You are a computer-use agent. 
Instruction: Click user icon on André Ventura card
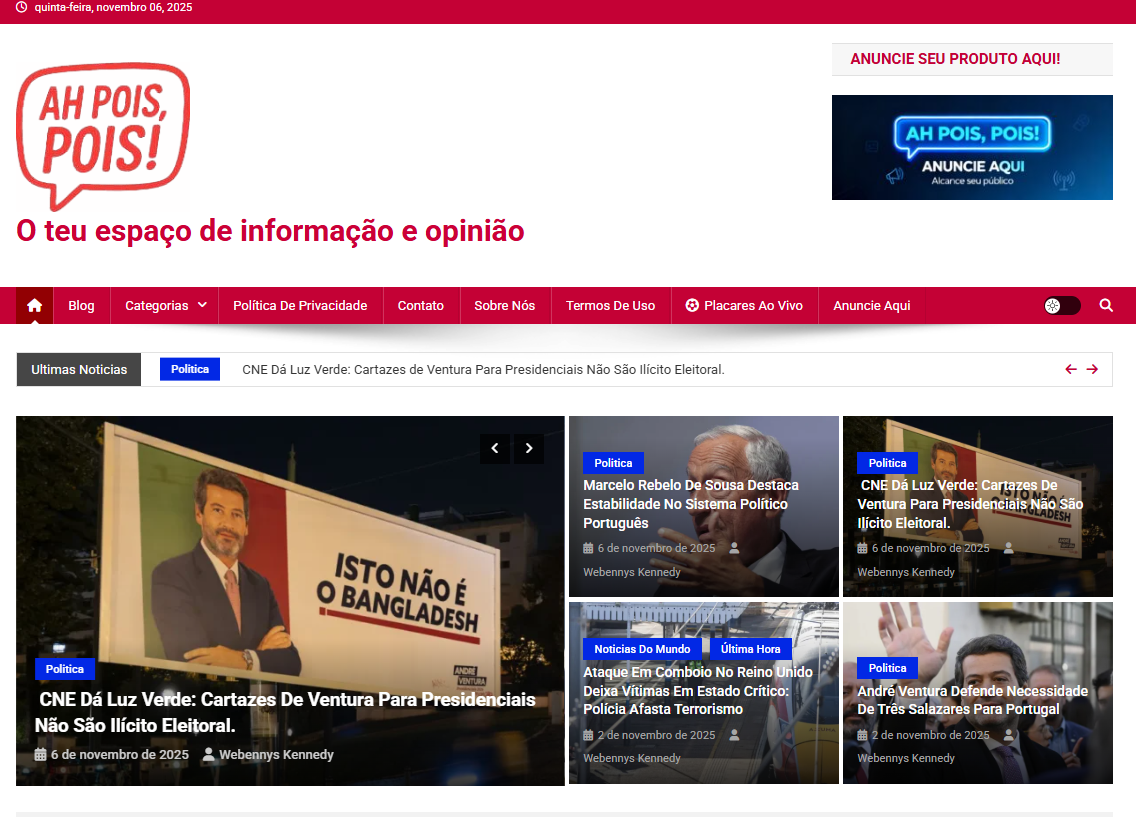pyautogui.click(x=1008, y=735)
